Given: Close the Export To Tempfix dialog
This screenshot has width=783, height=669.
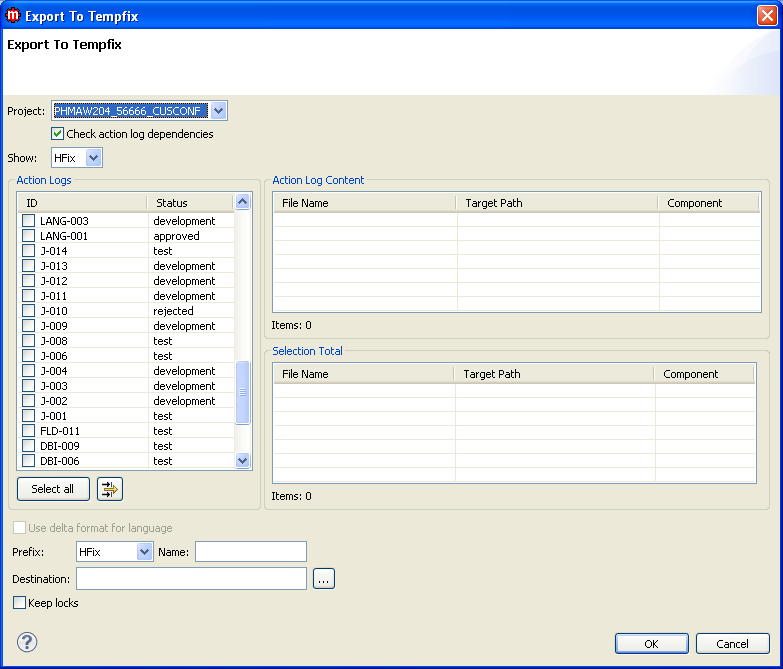Looking at the screenshot, I should 765,15.
